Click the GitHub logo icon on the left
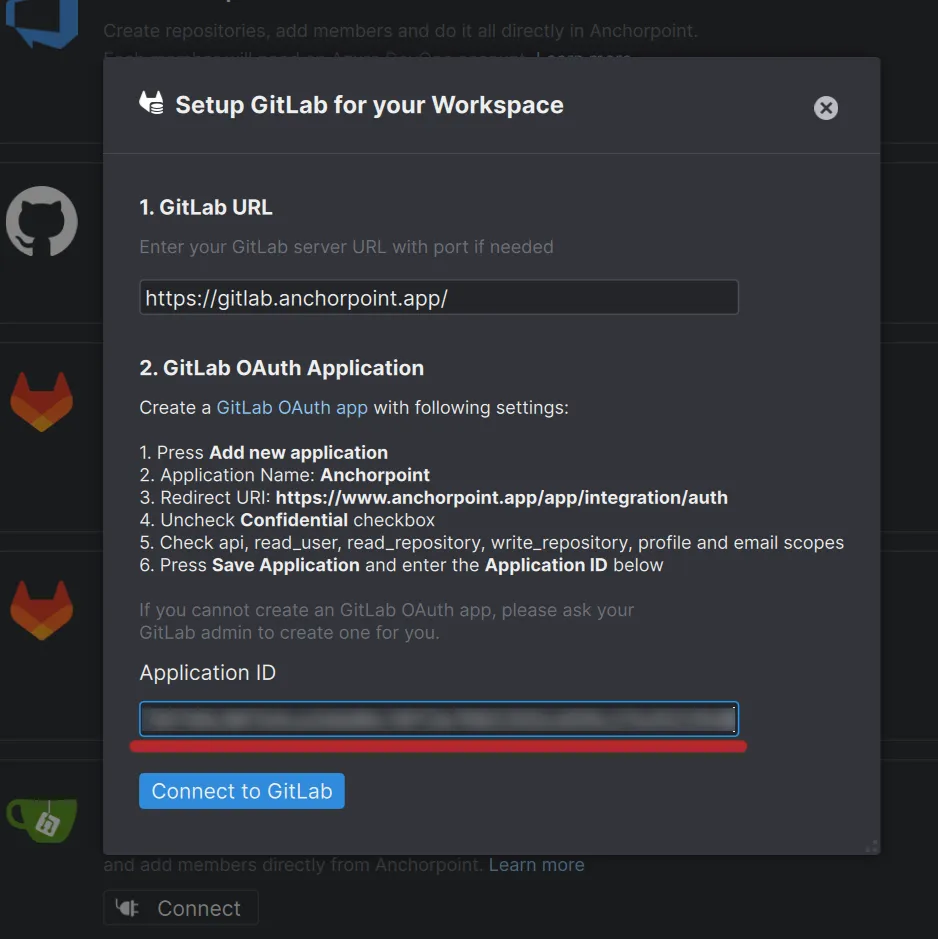Image resolution: width=938 pixels, height=939 pixels. pyautogui.click(x=42, y=222)
